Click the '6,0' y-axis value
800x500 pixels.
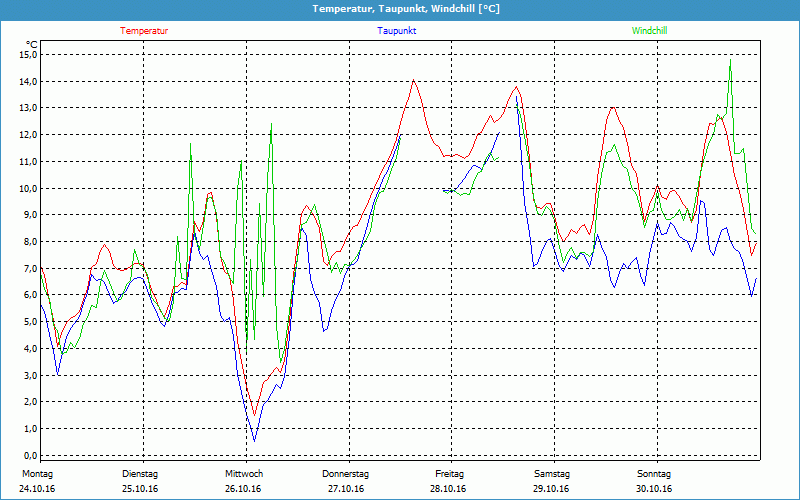pos(30,295)
